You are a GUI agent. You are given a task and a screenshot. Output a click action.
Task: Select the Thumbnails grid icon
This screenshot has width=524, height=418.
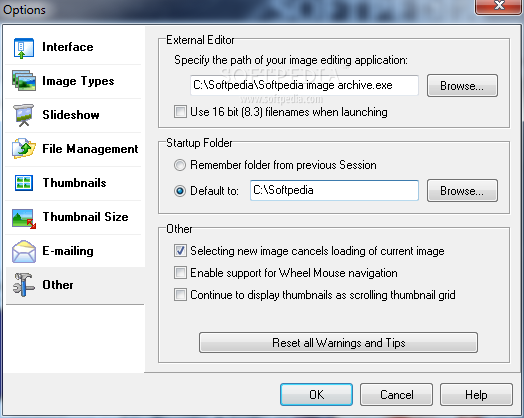(x=24, y=183)
